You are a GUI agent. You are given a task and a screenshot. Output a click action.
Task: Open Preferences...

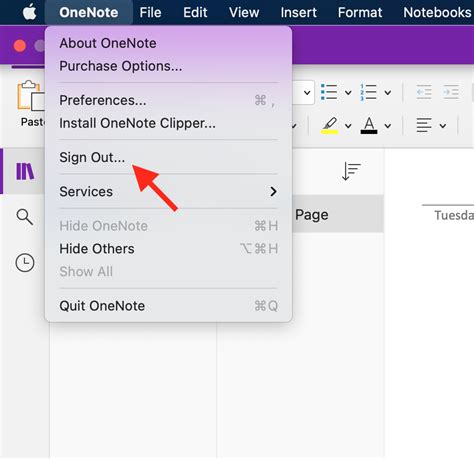point(168,100)
